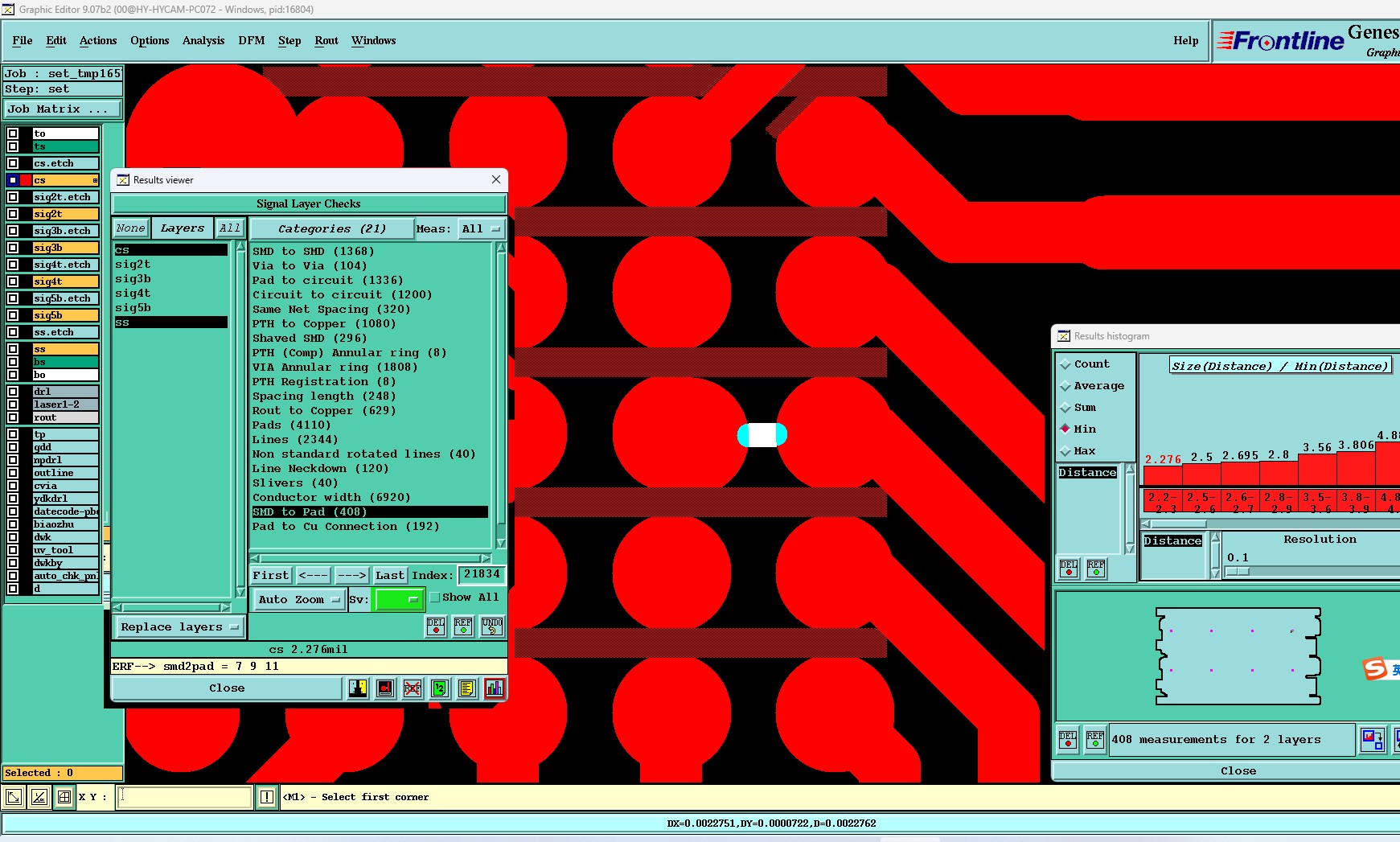1400x842 pixels.
Task: Click UNDO icon in Results viewer
Action: click(492, 626)
